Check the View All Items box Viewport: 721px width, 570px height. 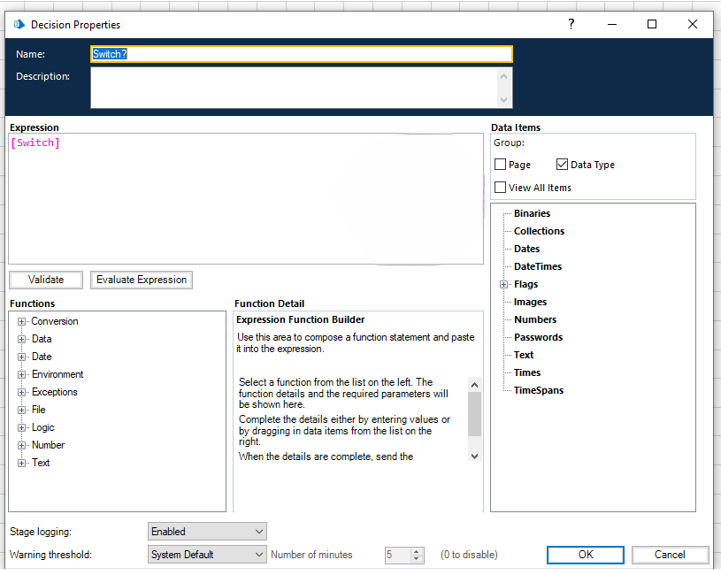(501, 188)
